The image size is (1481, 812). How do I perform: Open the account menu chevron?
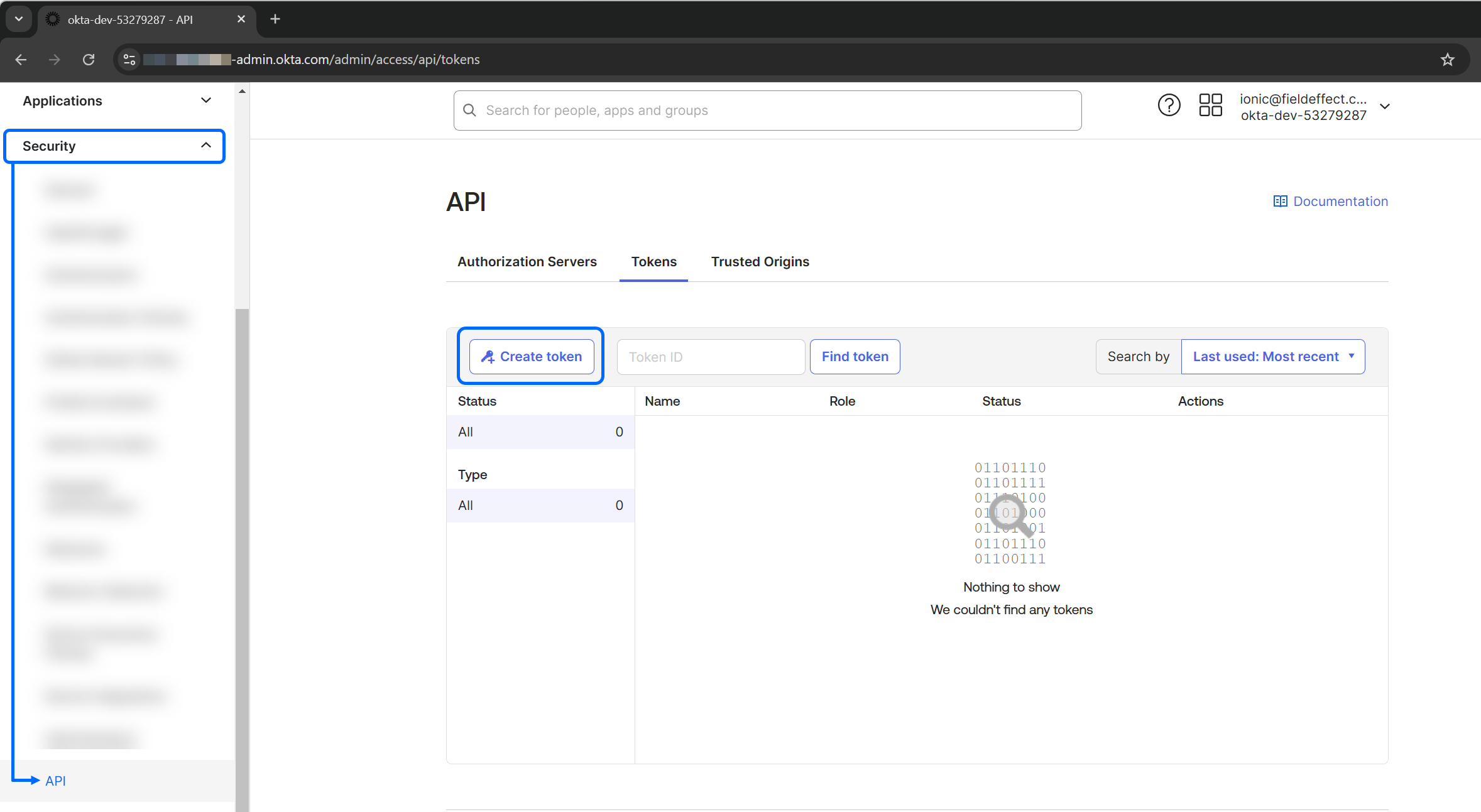1385,107
